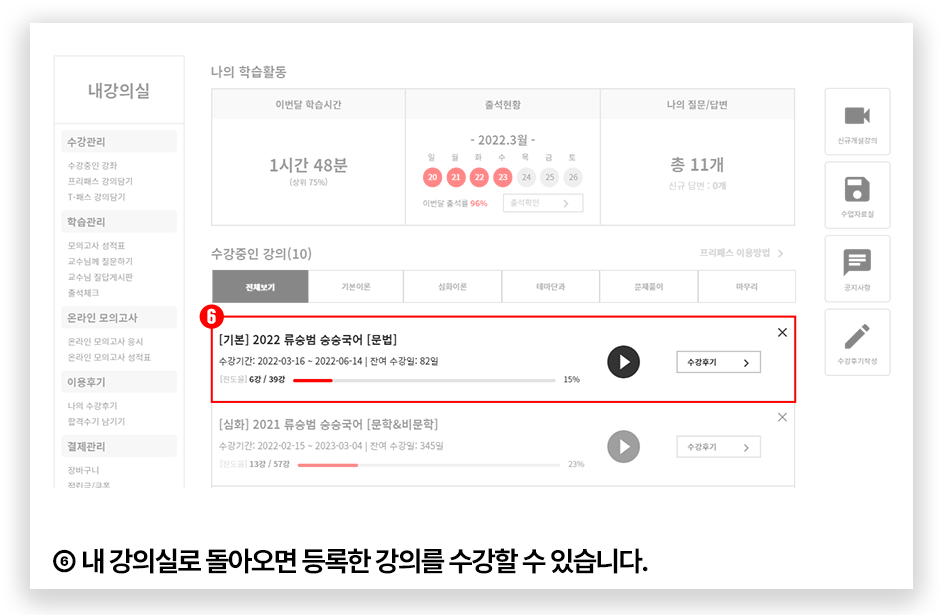
Task: Click the 13강 / 57강 progress count
Action: tap(269, 465)
